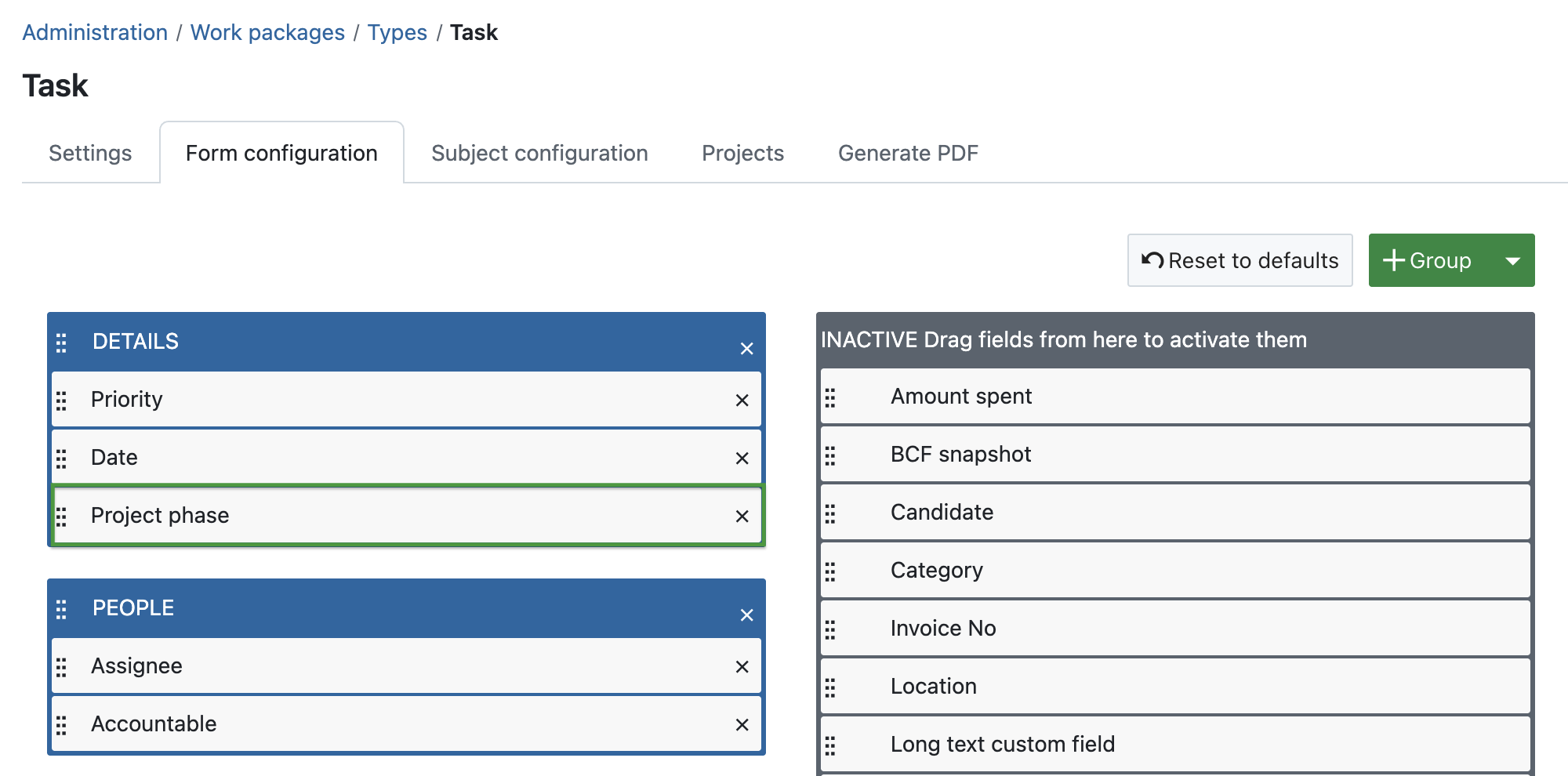Switch to the Settings tab
Screen dimensions: 1568x776
tap(89, 153)
